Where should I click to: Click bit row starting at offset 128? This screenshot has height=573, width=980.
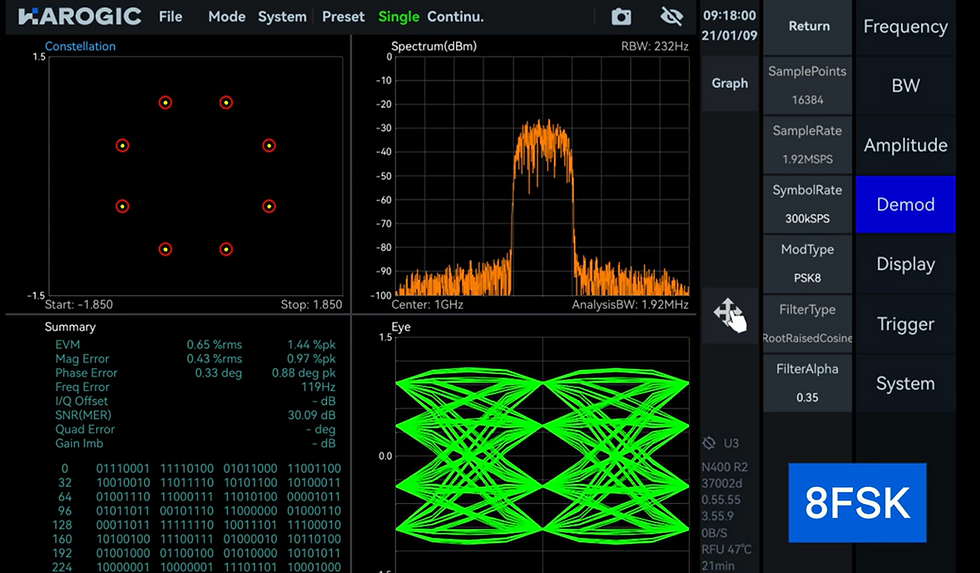[x=197, y=525]
